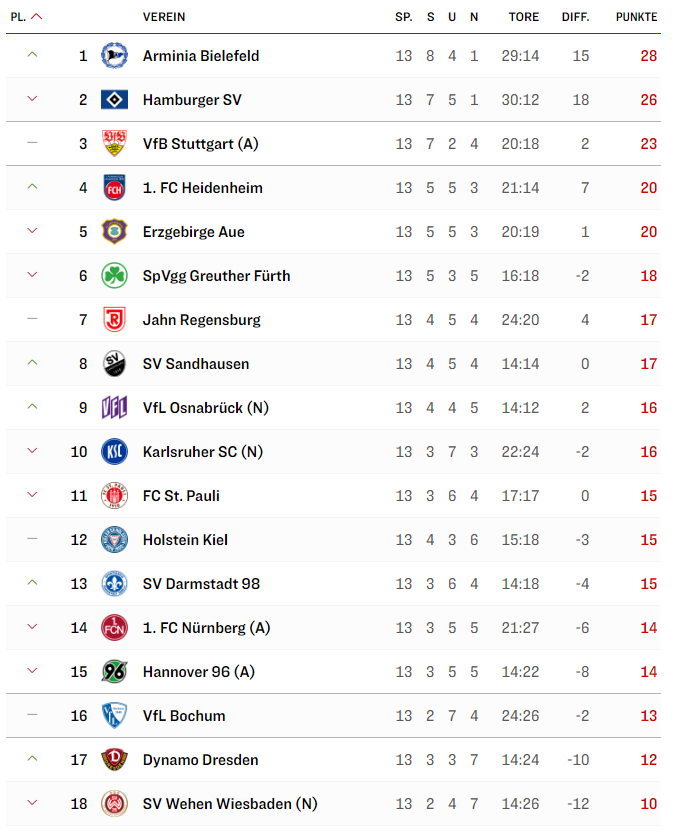The width and height of the screenshot is (678, 832).
Task: Click the FC St. Pauli emblem
Action: (x=114, y=496)
